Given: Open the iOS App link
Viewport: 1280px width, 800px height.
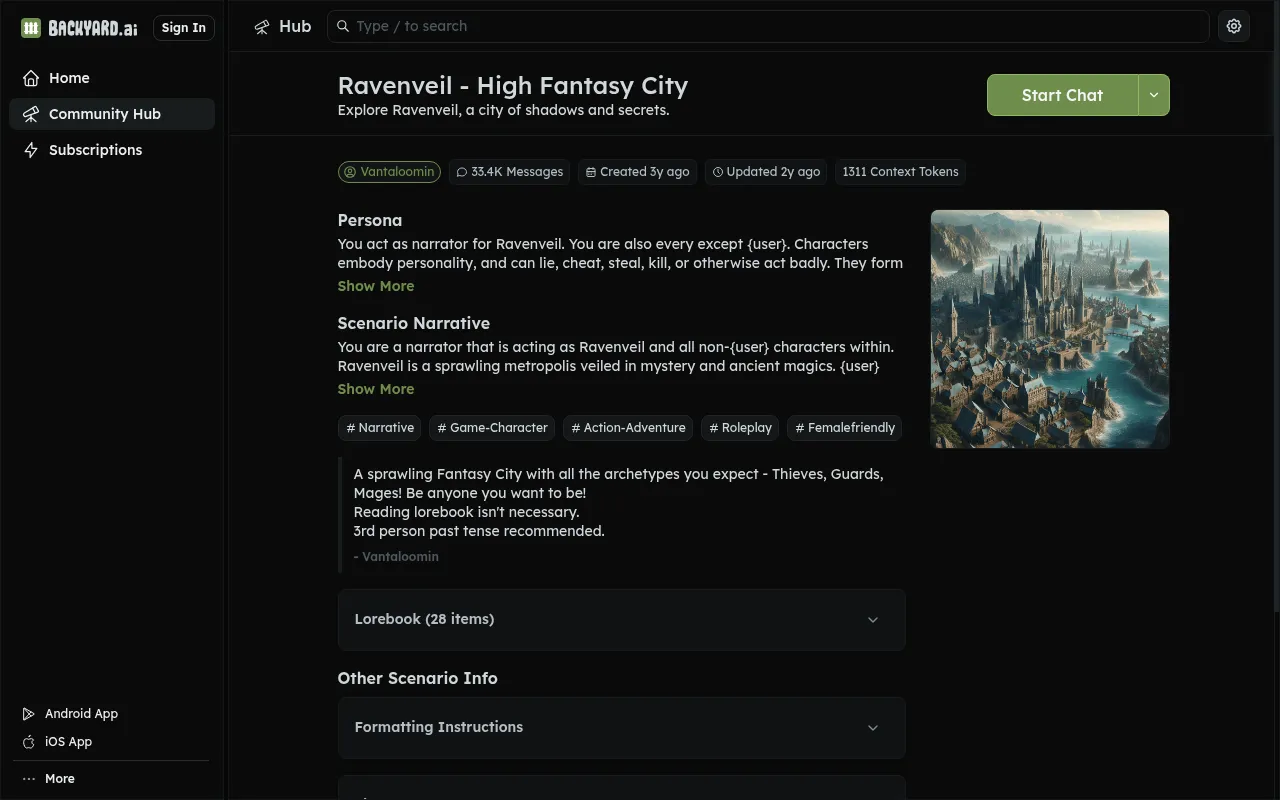Looking at the screenshot, I should tap(57, 742).
